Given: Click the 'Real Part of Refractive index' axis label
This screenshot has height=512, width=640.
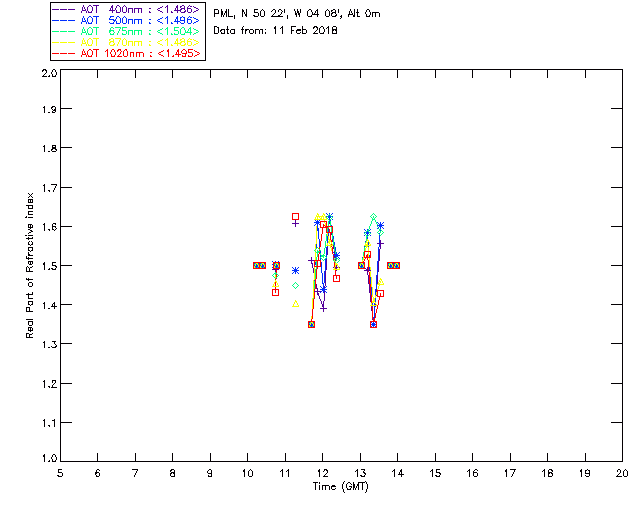Looking at the screenshot, I should point(29,265).
